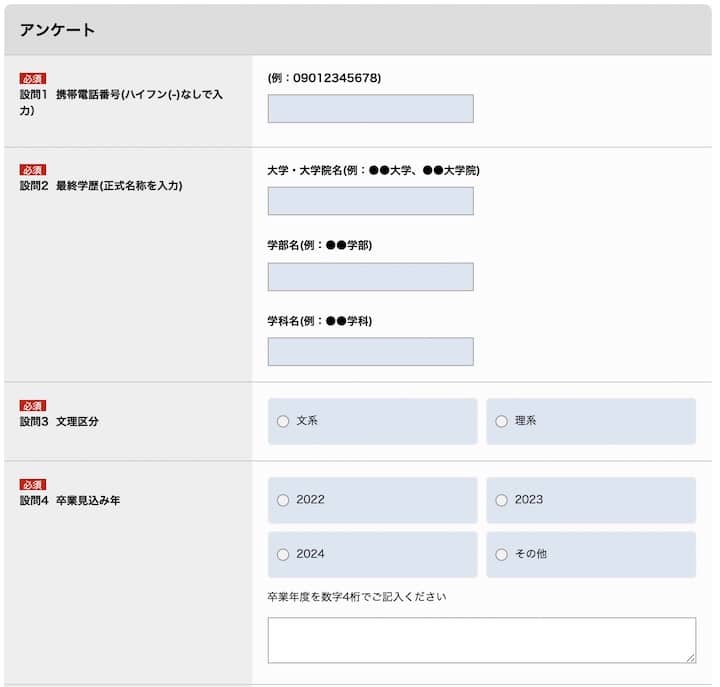Click the アンケート section header
720x687 pixels.
click(58, 30)
